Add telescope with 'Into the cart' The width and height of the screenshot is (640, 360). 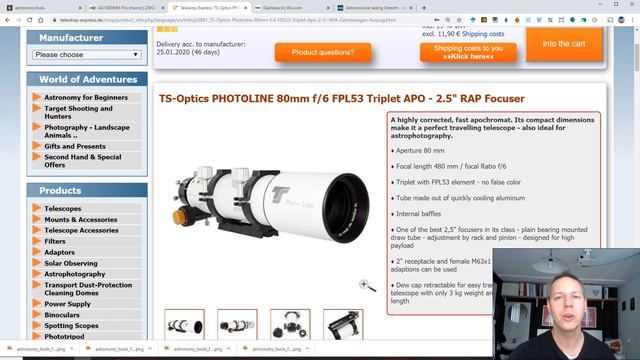point(564,44)
